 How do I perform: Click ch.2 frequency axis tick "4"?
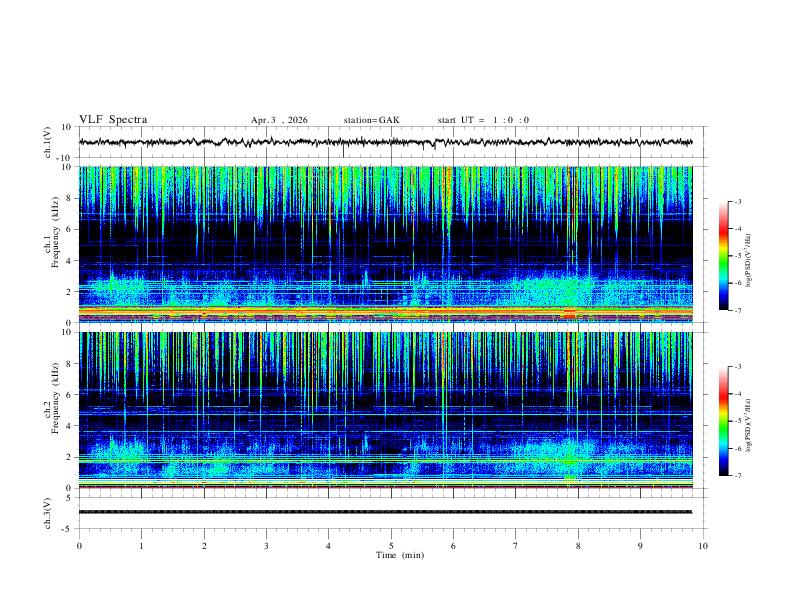click(x=69, y=426)
